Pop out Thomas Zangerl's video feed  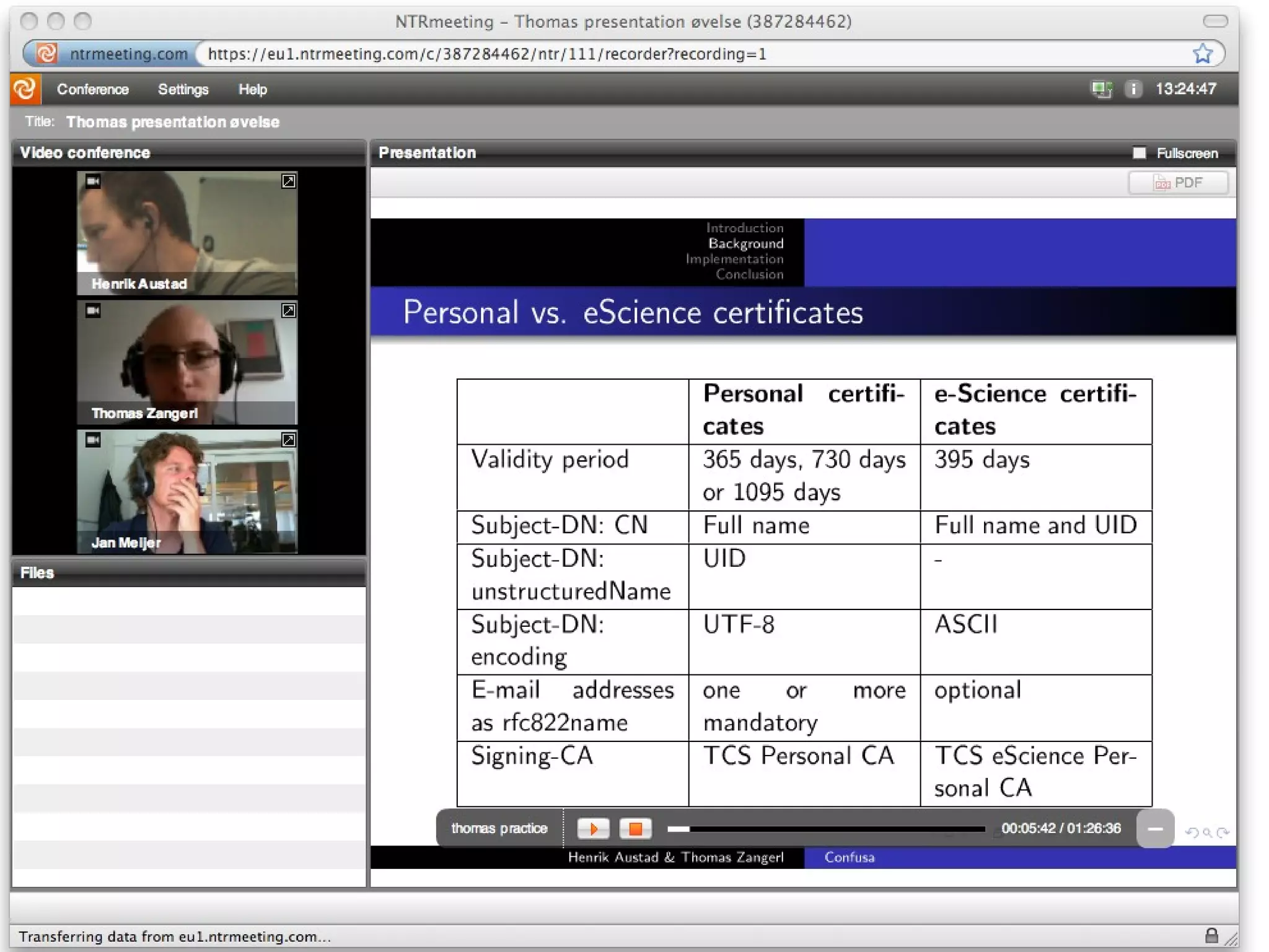tap(288, 310)
